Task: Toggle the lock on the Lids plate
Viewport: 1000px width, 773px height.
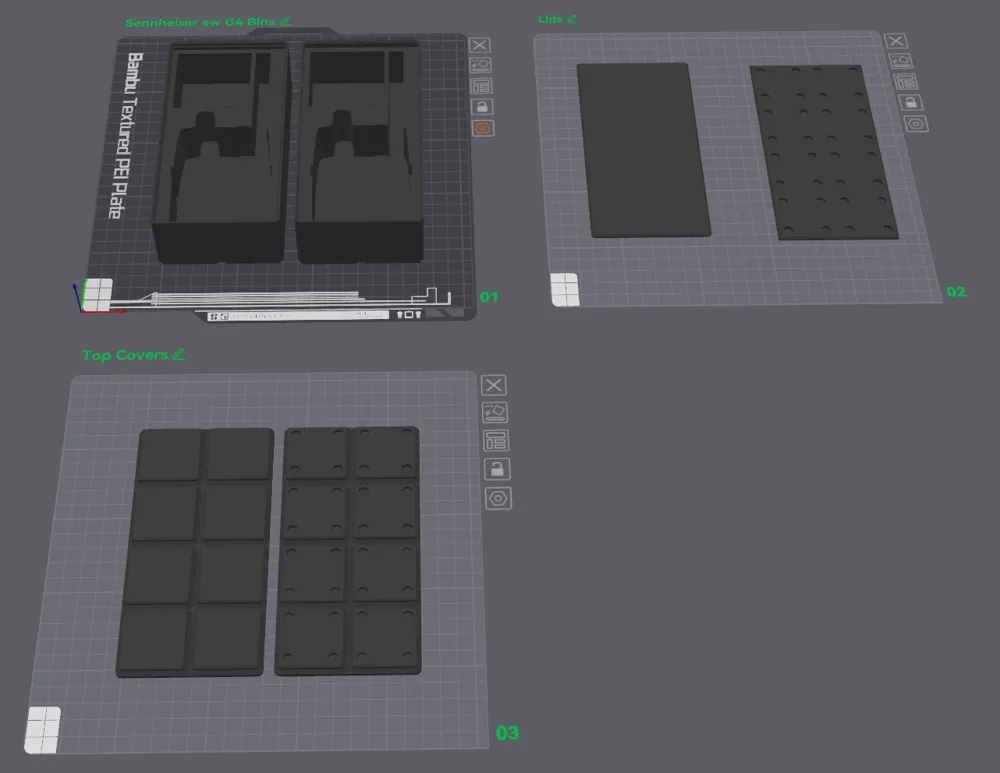Action: click(911, 102)
